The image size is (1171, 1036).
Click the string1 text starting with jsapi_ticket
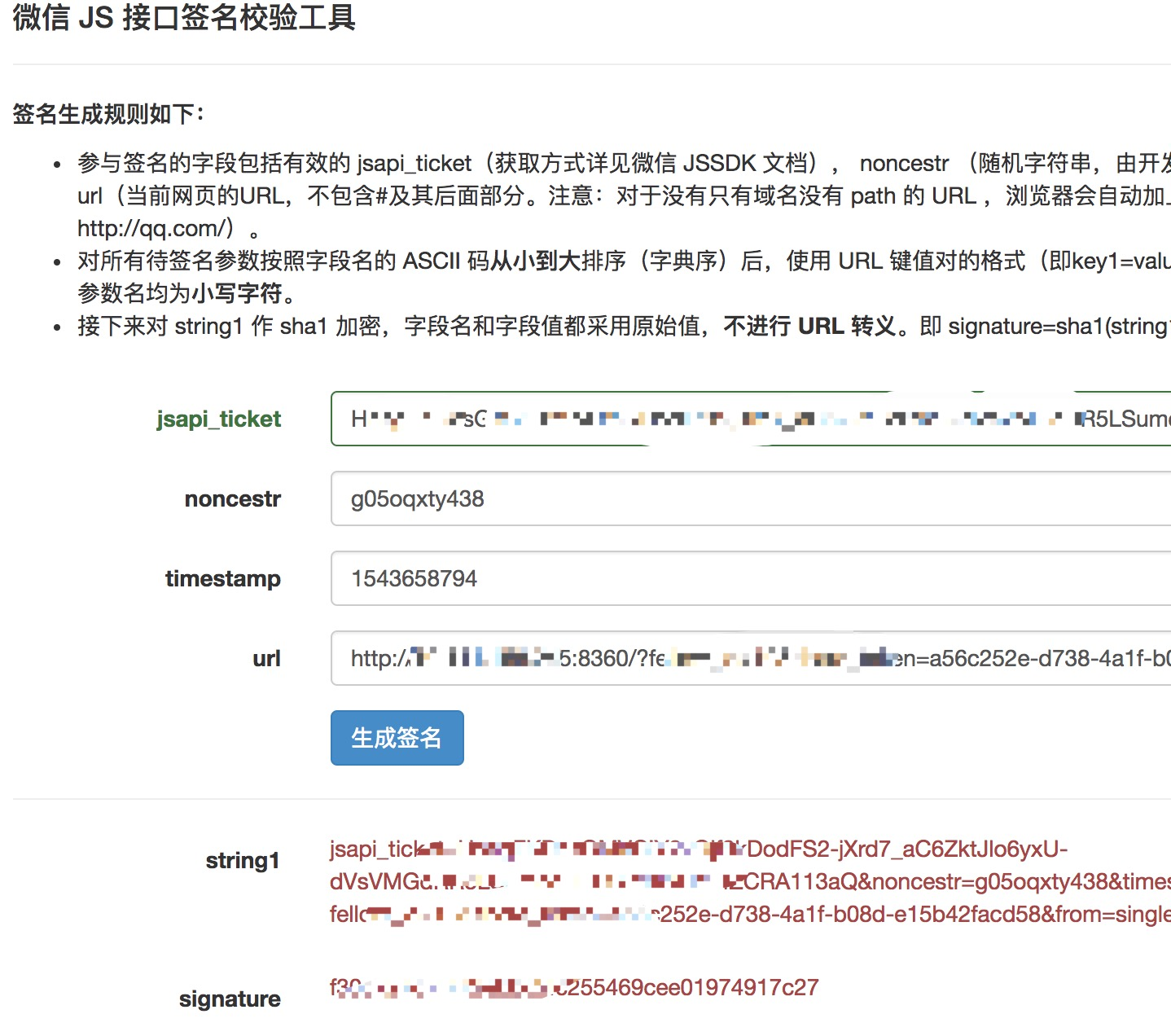point(750,881)
